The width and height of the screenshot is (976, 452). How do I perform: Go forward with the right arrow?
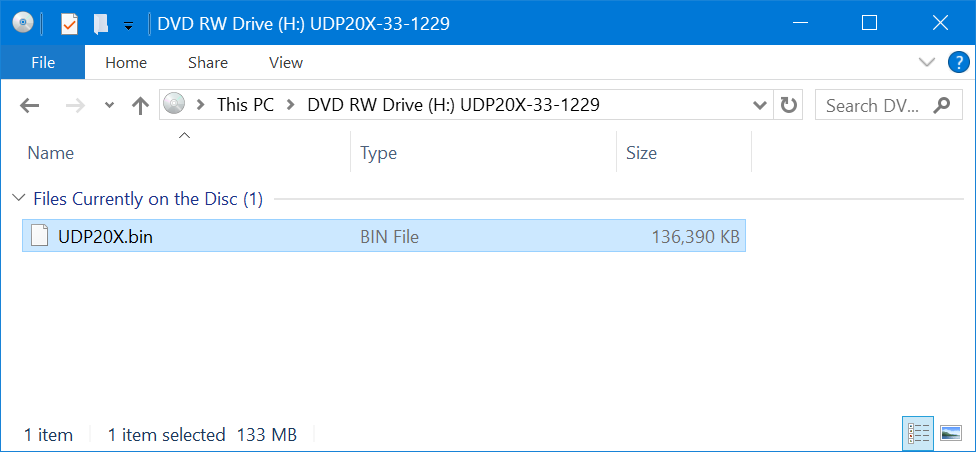[x=75, y=105]
